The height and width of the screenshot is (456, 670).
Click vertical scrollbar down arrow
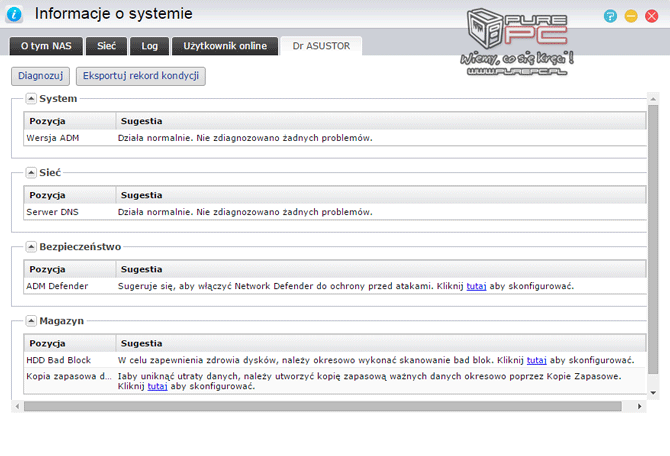(653, 393)
